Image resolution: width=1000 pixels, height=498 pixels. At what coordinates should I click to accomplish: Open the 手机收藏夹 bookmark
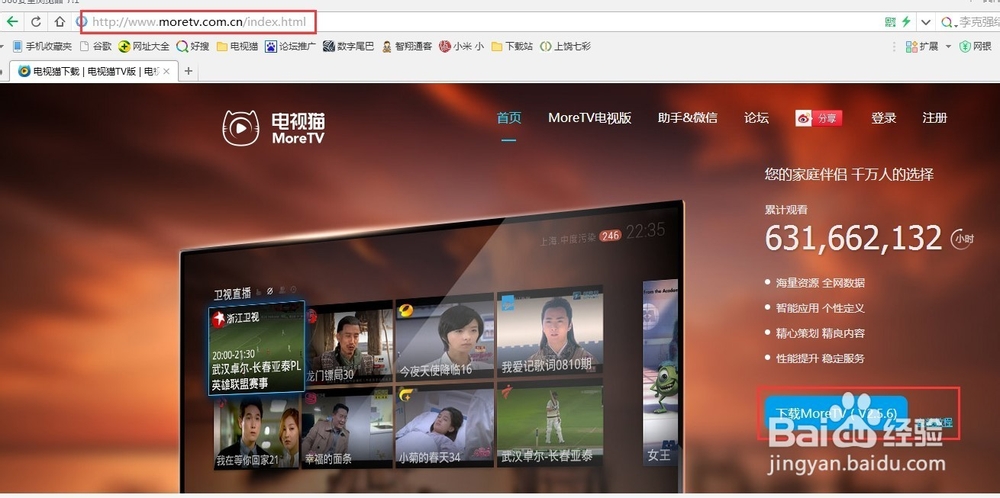coord(42,46)
